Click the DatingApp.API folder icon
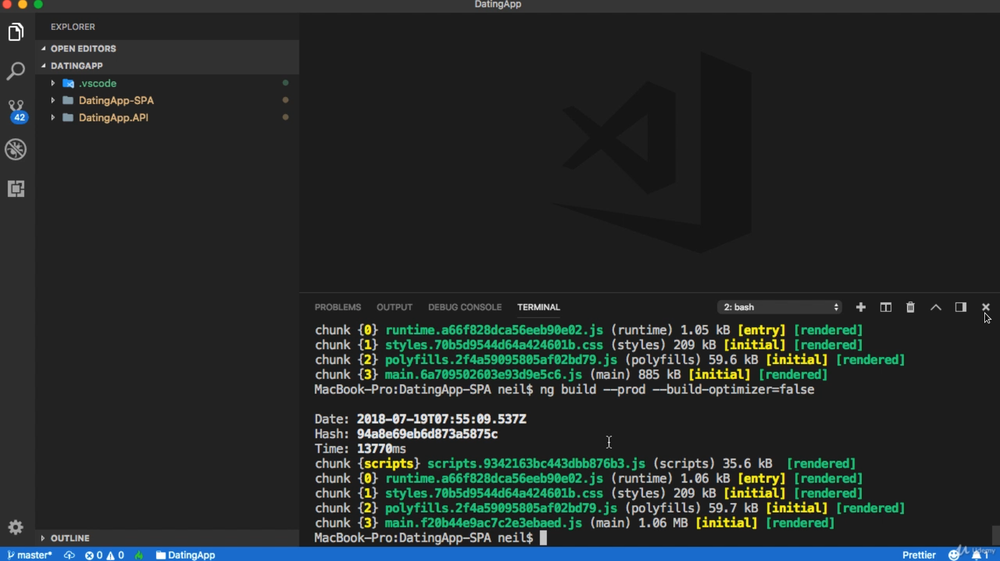The image size is (1000, 561). 68,117
